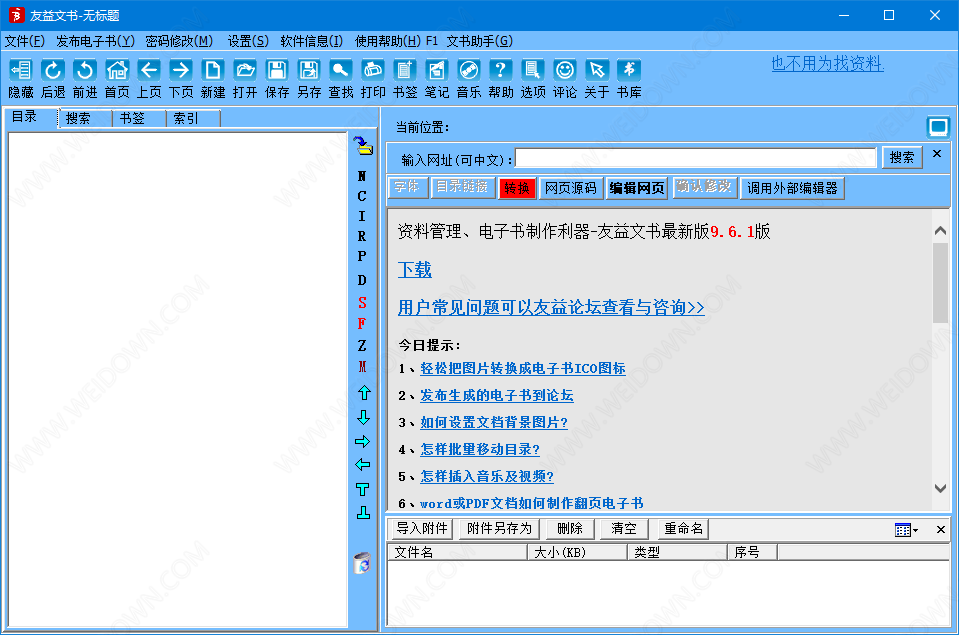Click the fullscreen monitor icon
Image resolution: width=959 pixels, height=635 pixels.
pos(938,127)
